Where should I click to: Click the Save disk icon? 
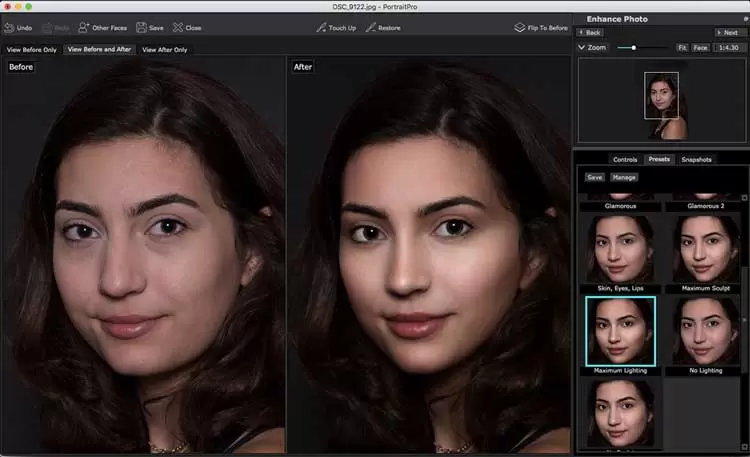point(142,28)
